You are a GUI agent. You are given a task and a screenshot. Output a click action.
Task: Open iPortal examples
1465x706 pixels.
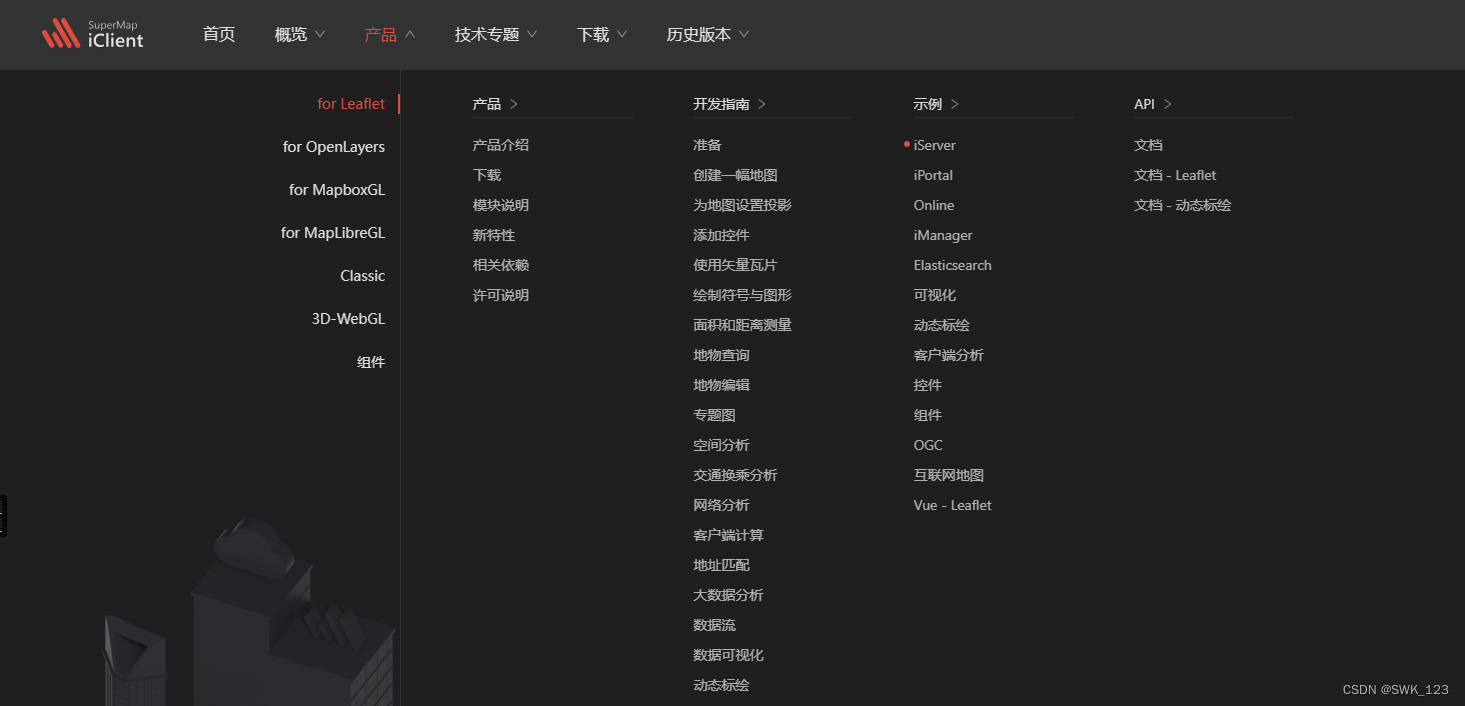(933, 175)
